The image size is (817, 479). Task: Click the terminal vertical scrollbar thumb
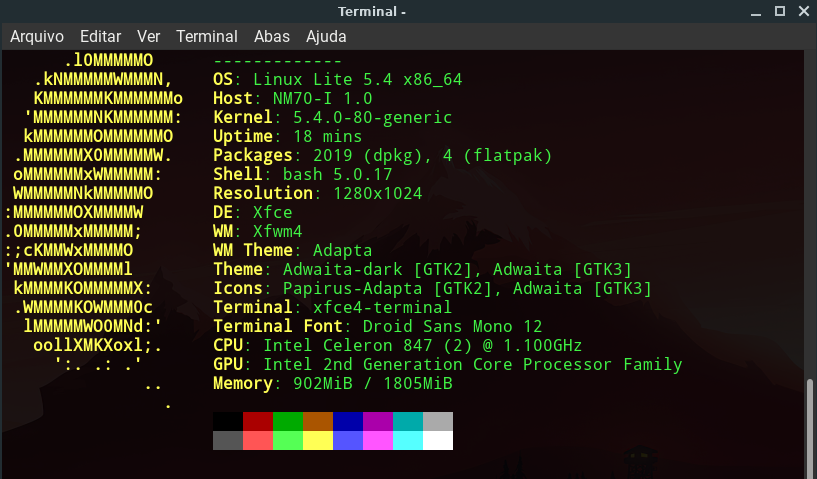(x=809, y=428)
